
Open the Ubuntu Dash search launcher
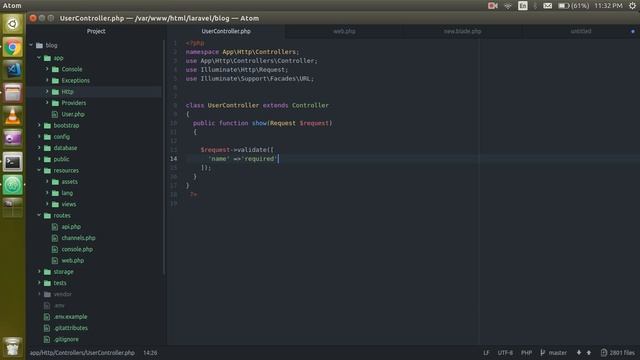coord(13,24)
